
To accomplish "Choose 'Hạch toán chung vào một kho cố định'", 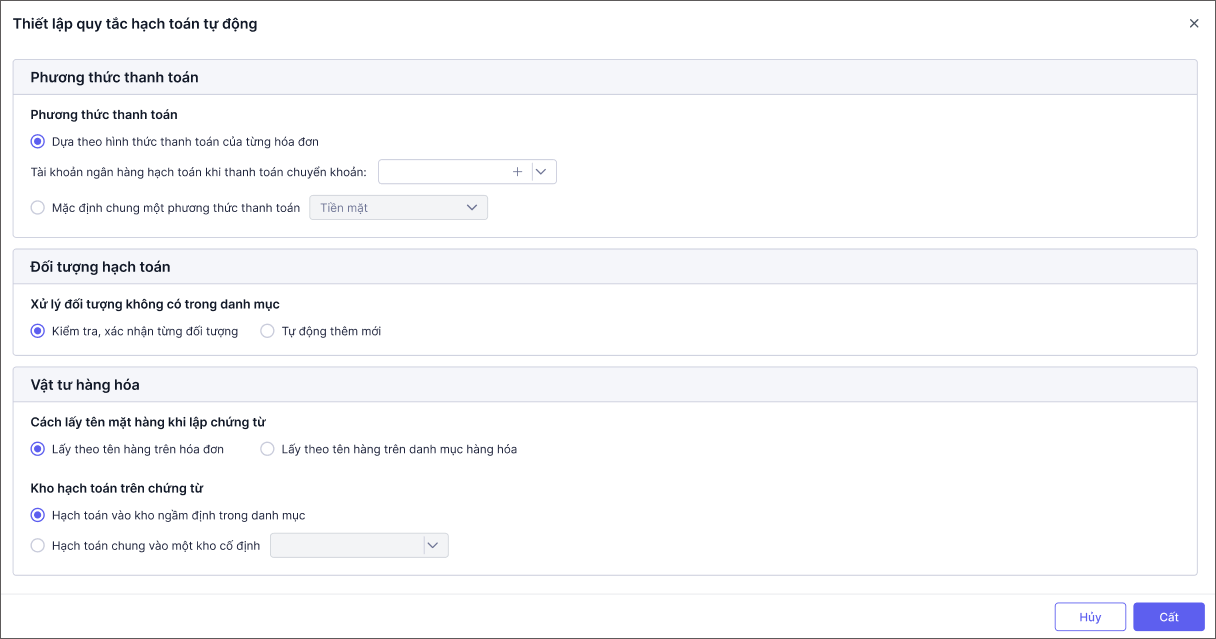I will [38, 546].
